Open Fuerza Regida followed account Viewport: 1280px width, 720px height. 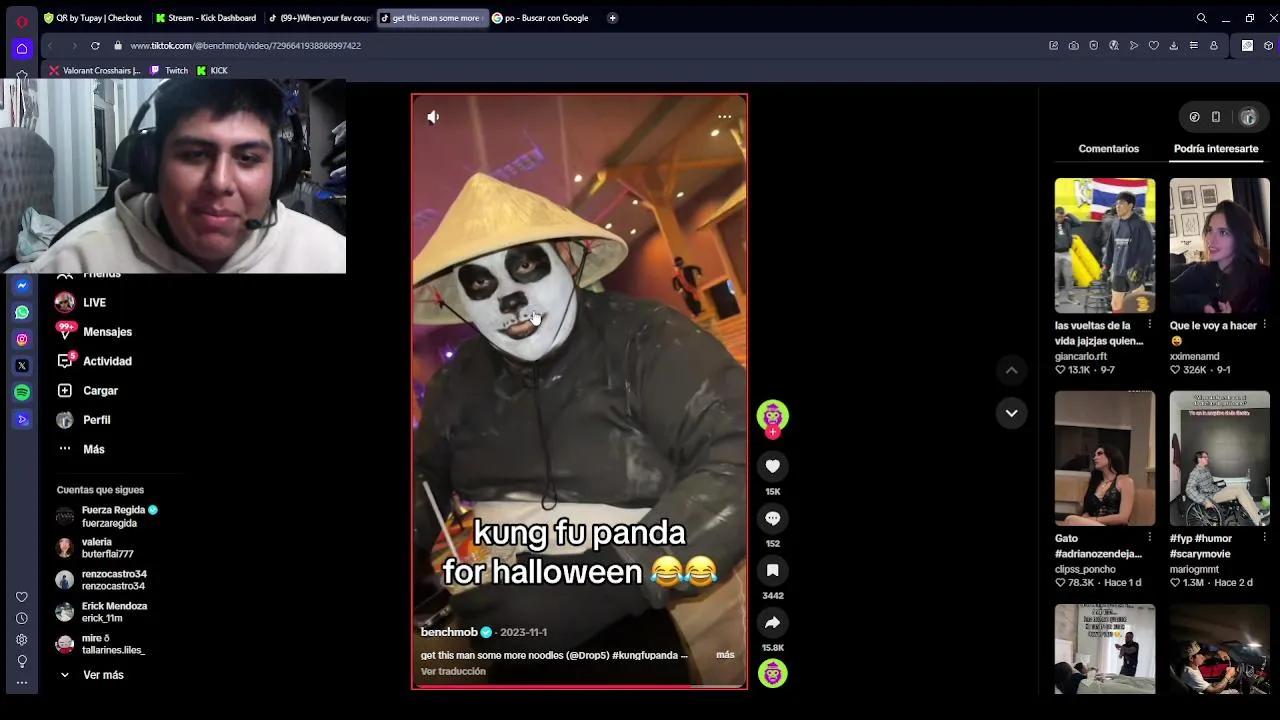(x=107, y=516)
